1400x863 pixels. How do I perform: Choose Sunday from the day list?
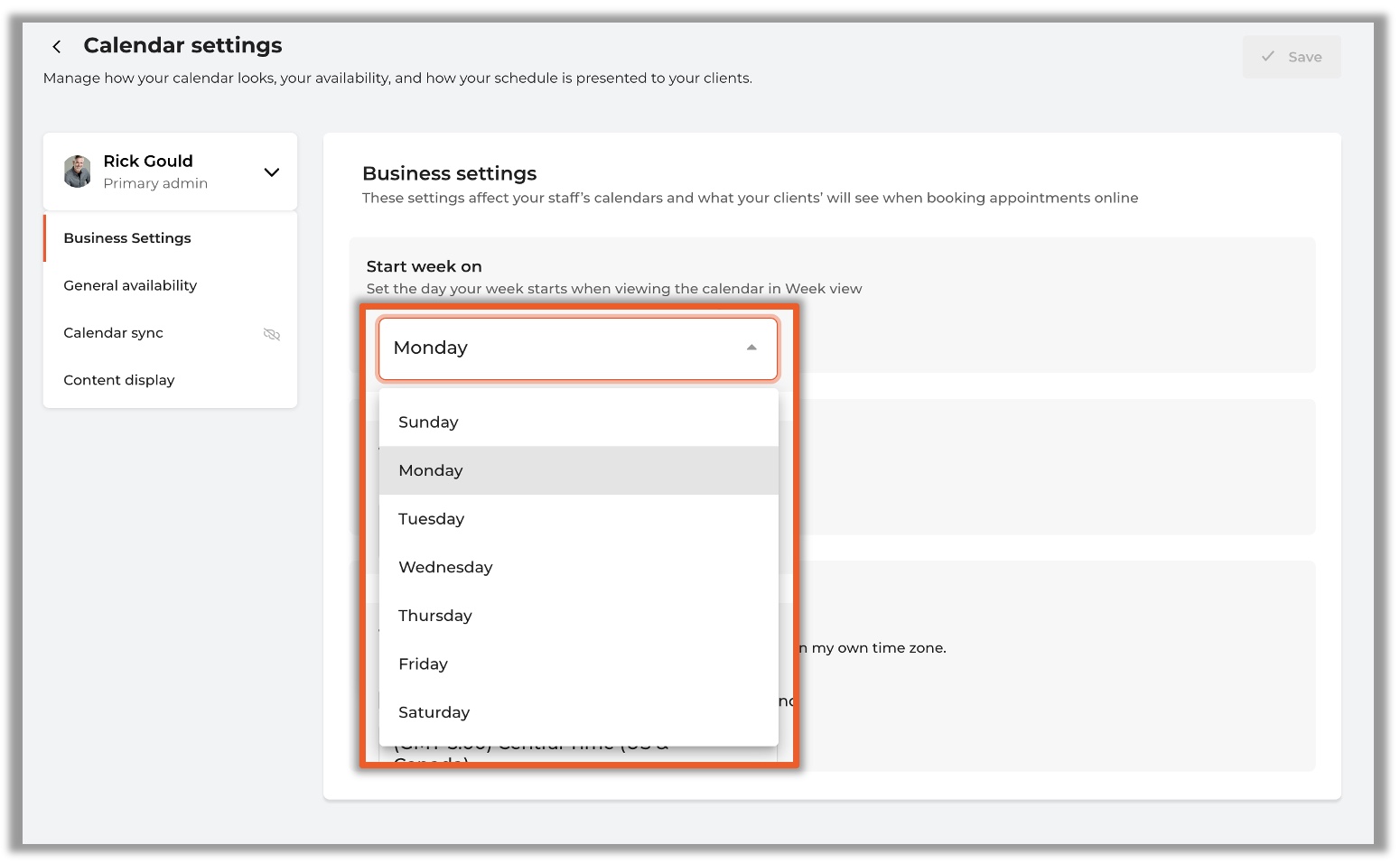point(428,422)
